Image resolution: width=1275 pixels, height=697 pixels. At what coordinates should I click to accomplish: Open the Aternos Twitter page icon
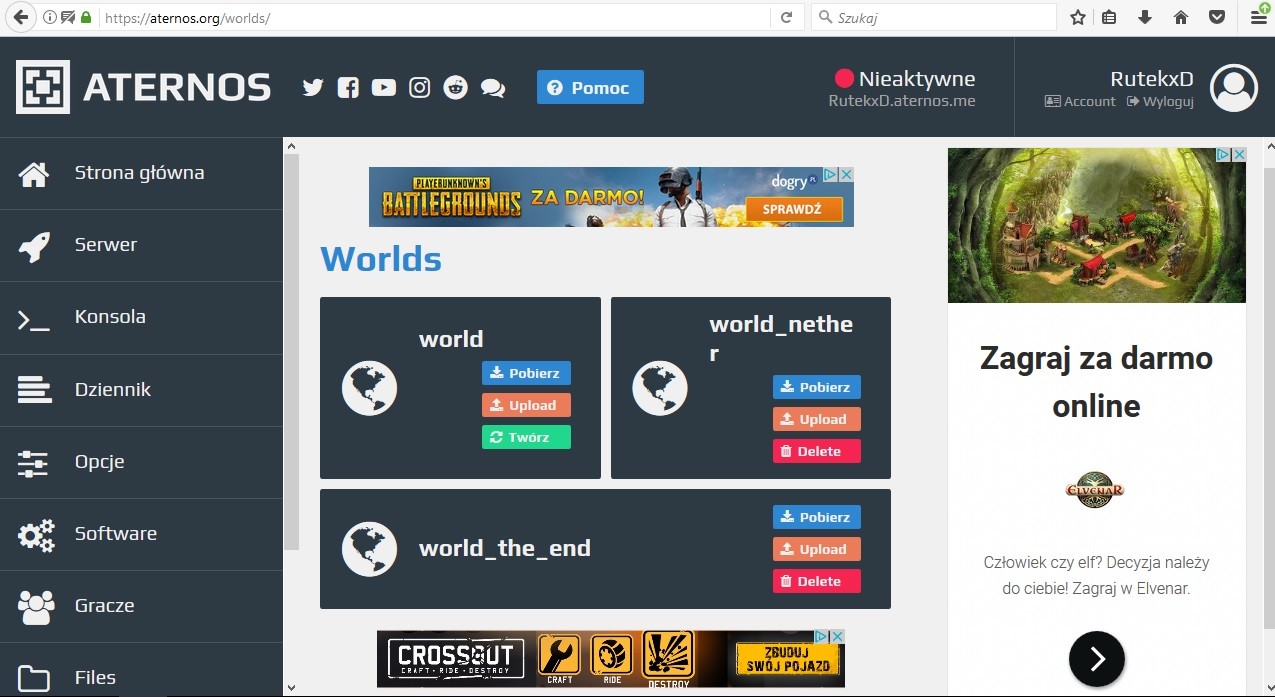point(313,88)
